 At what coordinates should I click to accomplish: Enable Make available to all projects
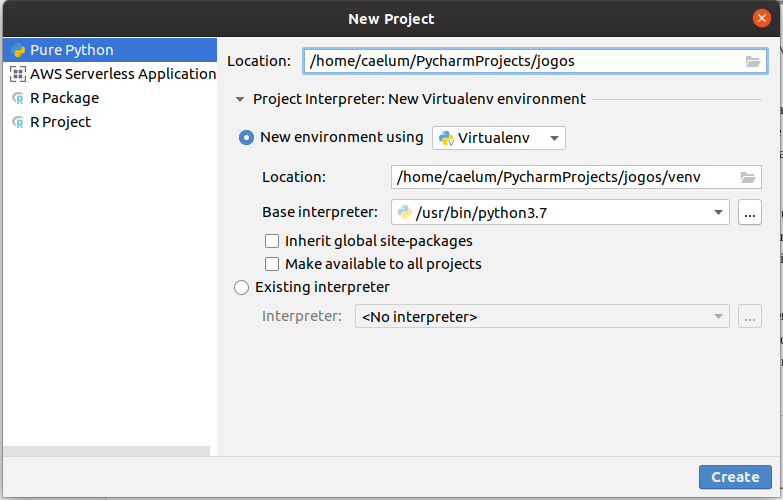[272, 264]
